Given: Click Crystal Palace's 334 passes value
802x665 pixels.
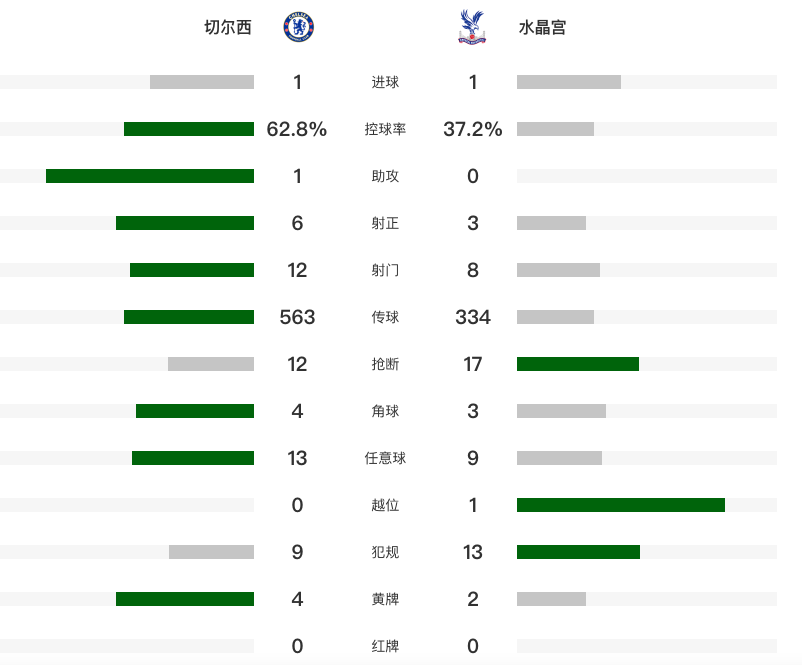Looking at the screenshot, I should pos(473,317).
